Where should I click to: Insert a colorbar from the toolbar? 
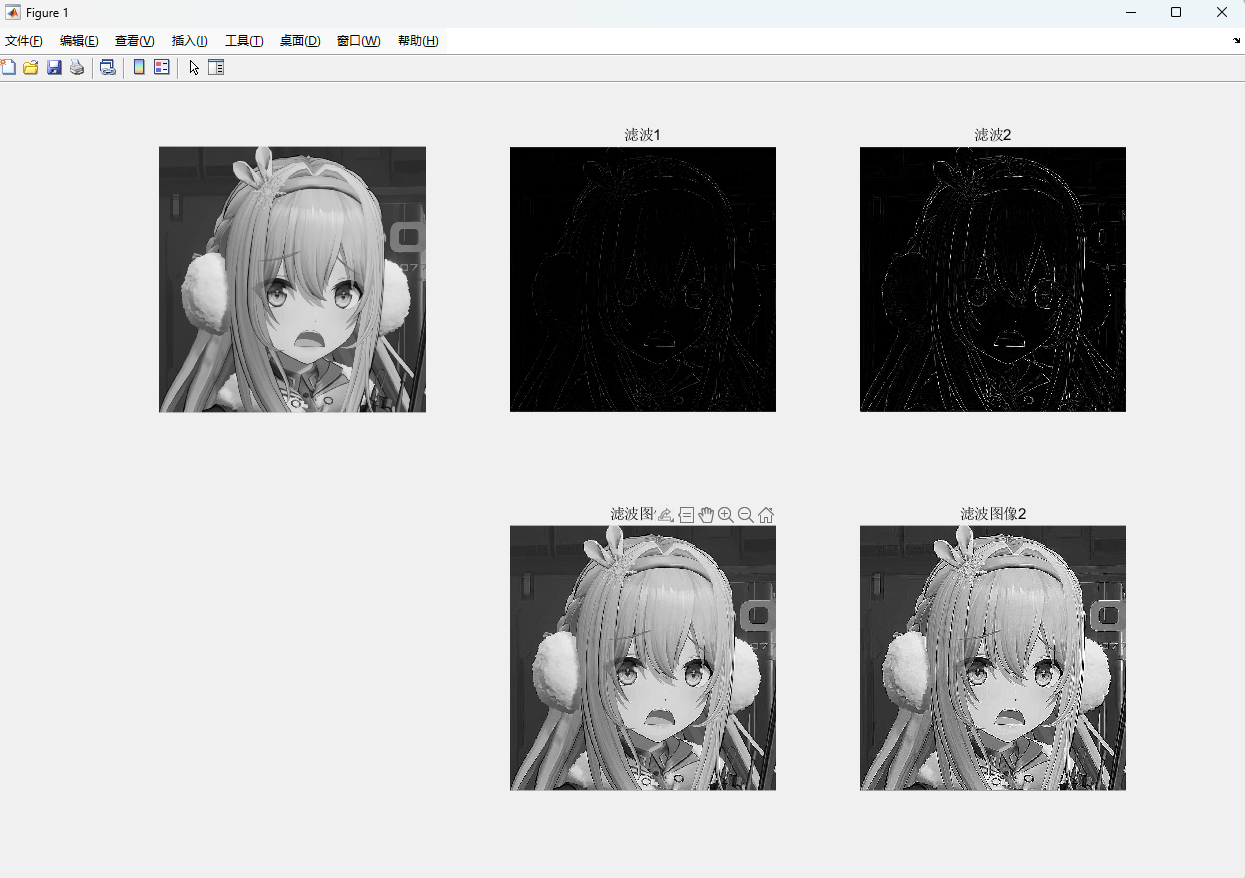tap(139, 68)
